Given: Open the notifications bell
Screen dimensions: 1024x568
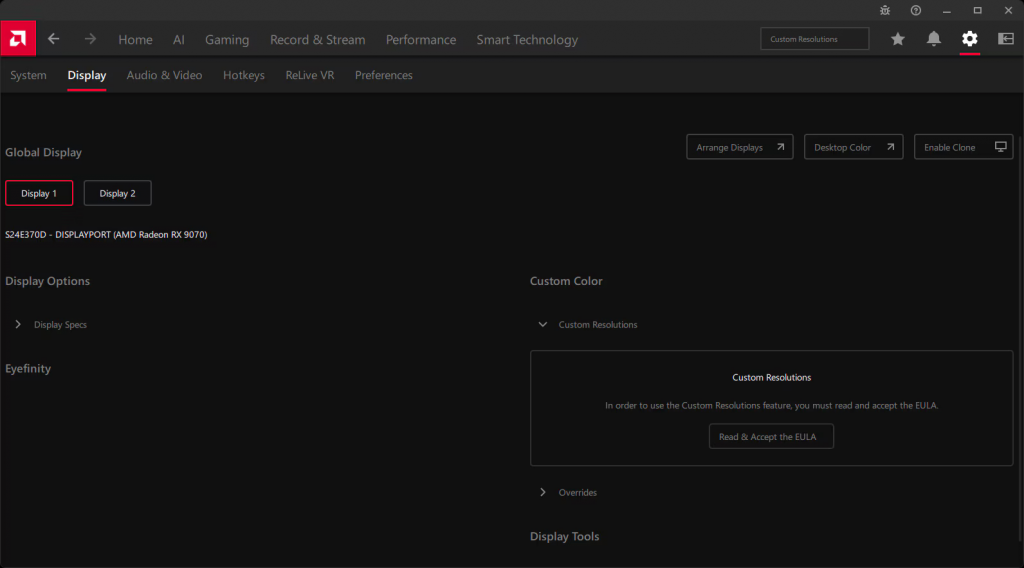Looking at the screenshot, I should click(934, 39).
